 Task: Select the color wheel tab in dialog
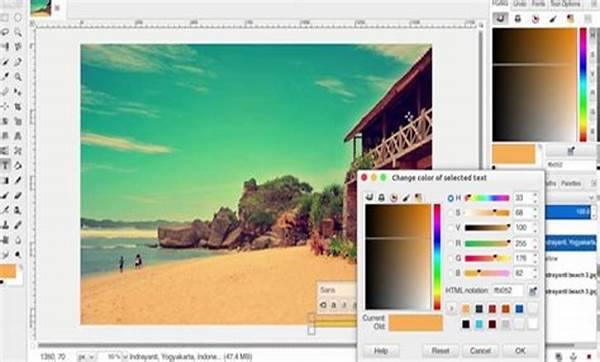click(x=394, y=197)
